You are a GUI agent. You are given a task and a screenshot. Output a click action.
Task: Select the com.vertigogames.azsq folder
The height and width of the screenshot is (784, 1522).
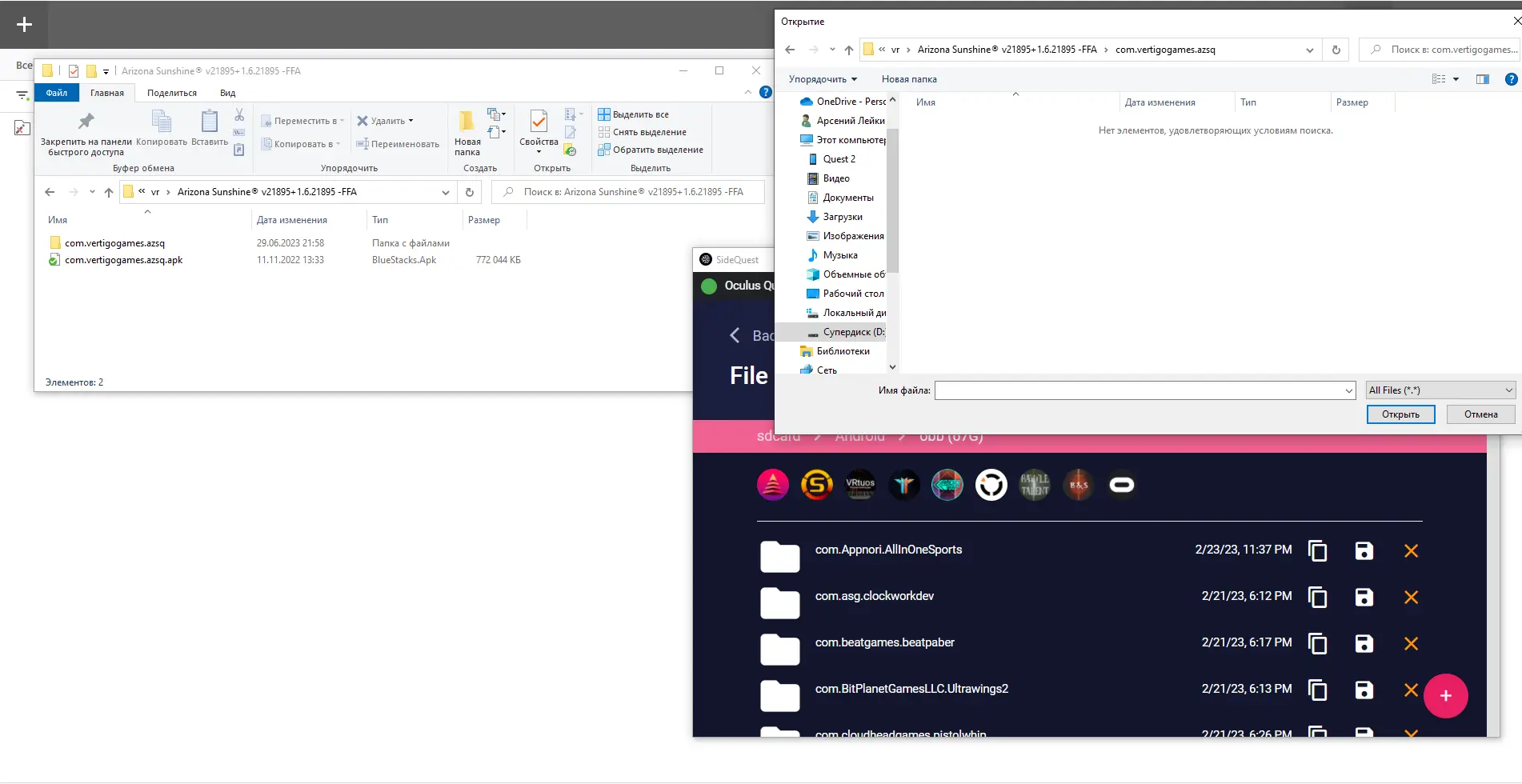tap(114, 243)
